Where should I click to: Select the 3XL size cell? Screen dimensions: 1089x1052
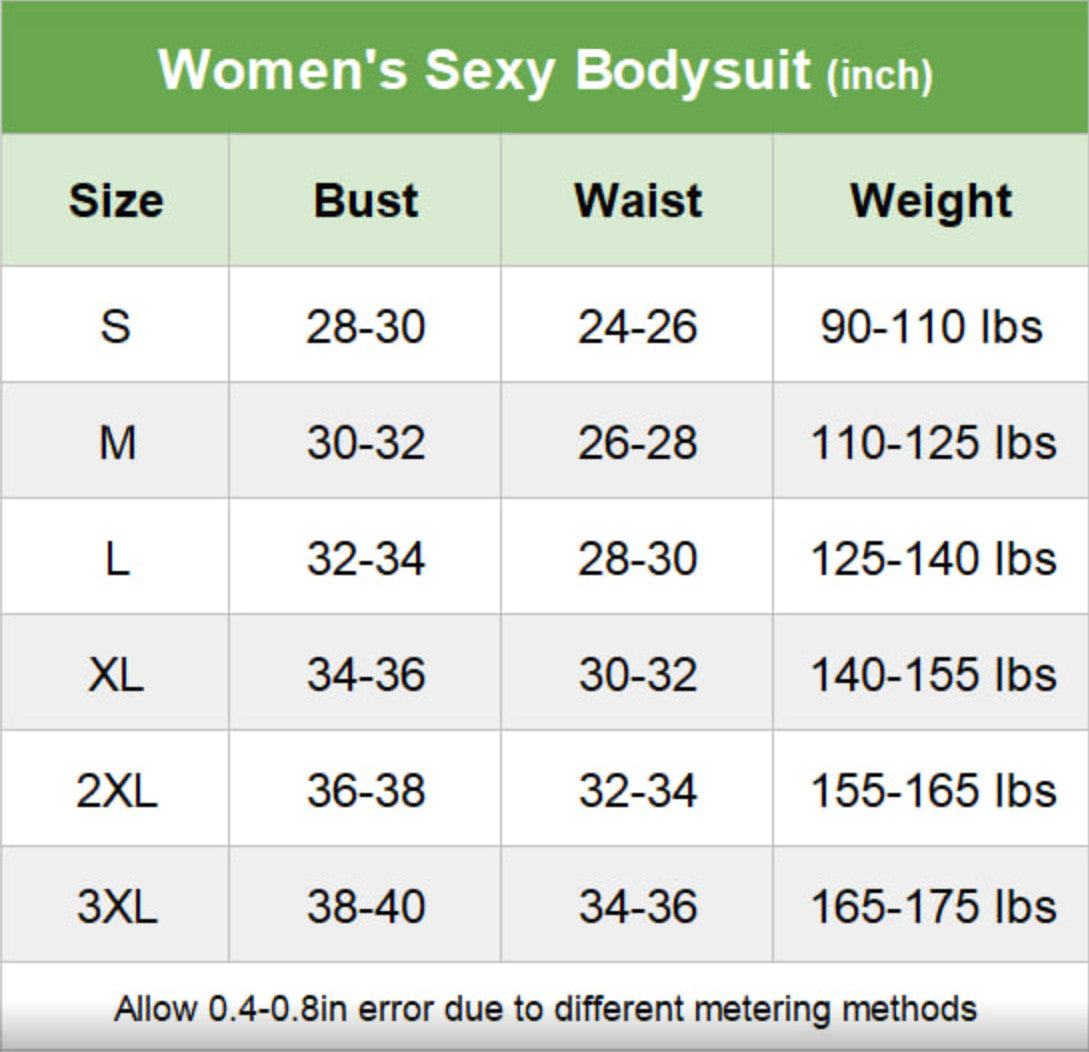coord(116,907)
